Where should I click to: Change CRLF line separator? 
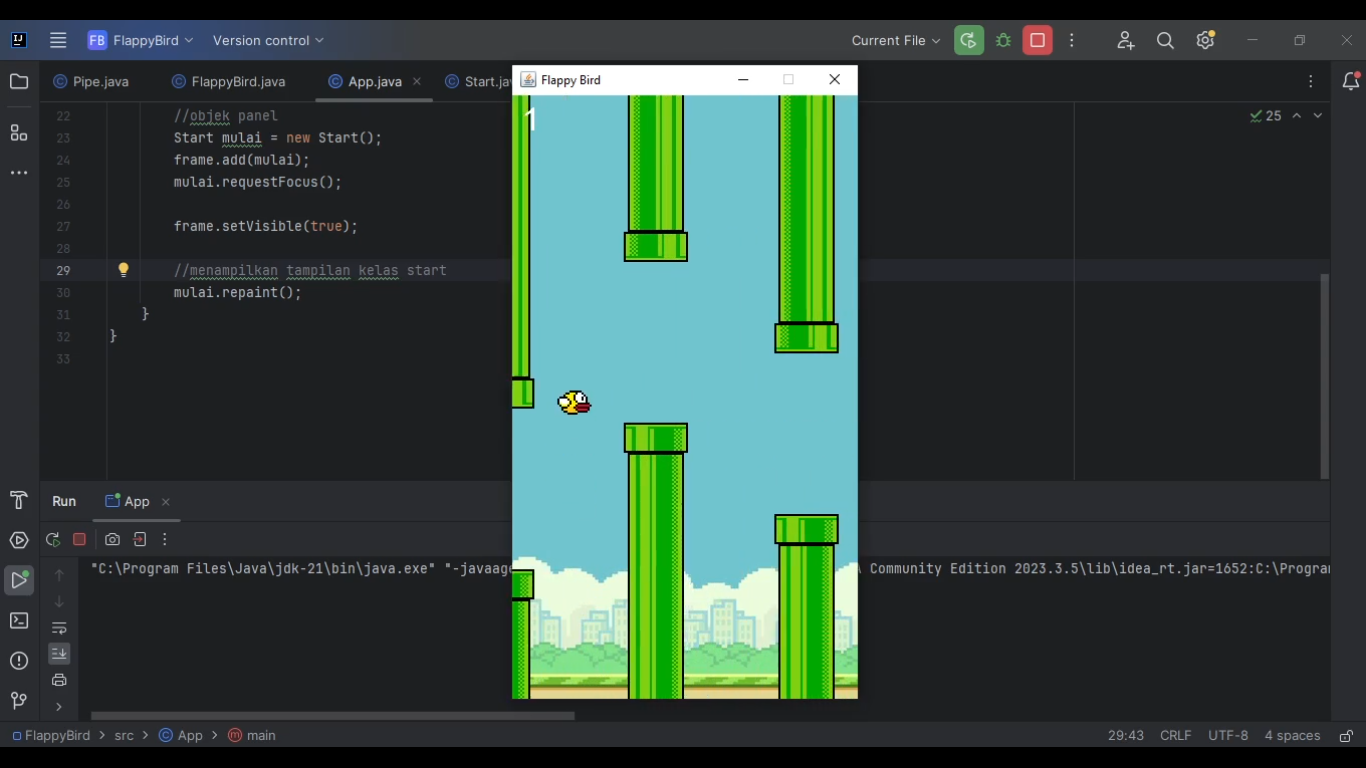point(1176,736)
